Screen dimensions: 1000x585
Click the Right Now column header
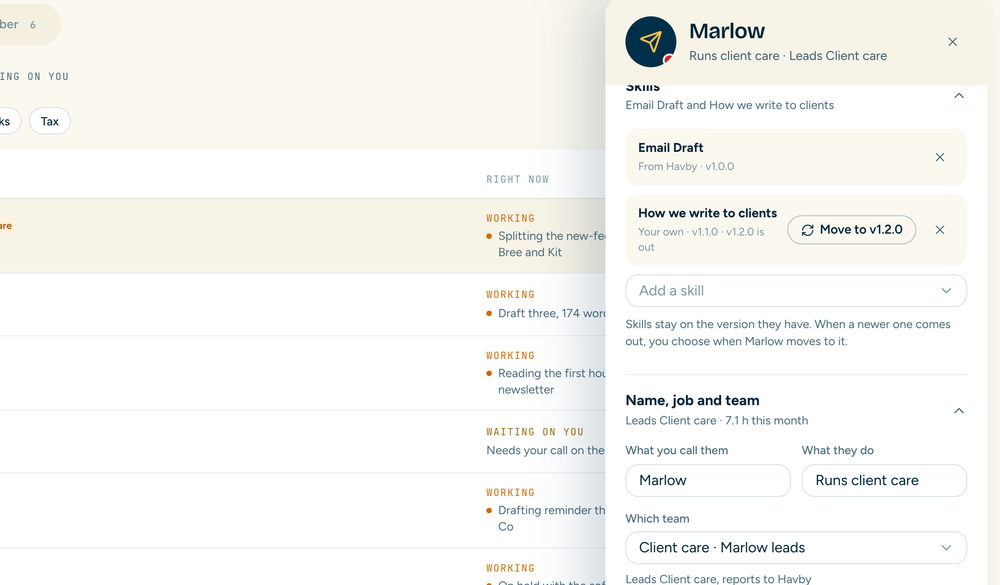(517, 179)
